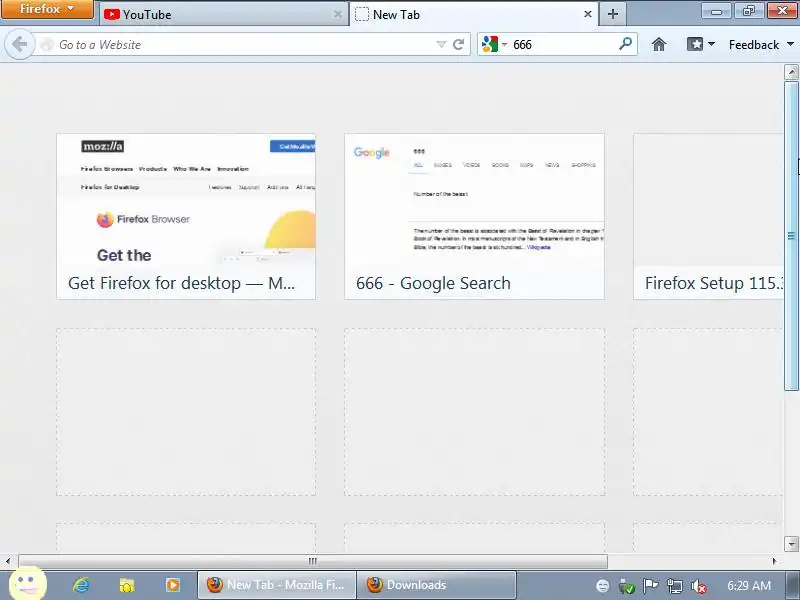
Task: Open Get Firefox for desktop thumbnail
Action: pyautogui.click(x=186, y=216)
